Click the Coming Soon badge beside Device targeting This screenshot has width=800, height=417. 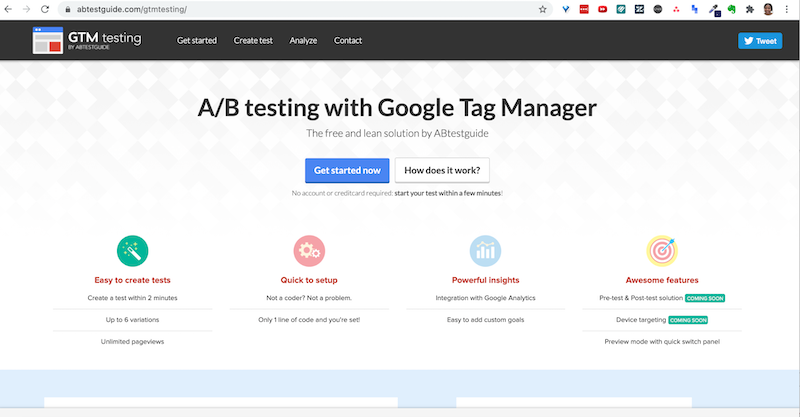[x=688, y=320]
